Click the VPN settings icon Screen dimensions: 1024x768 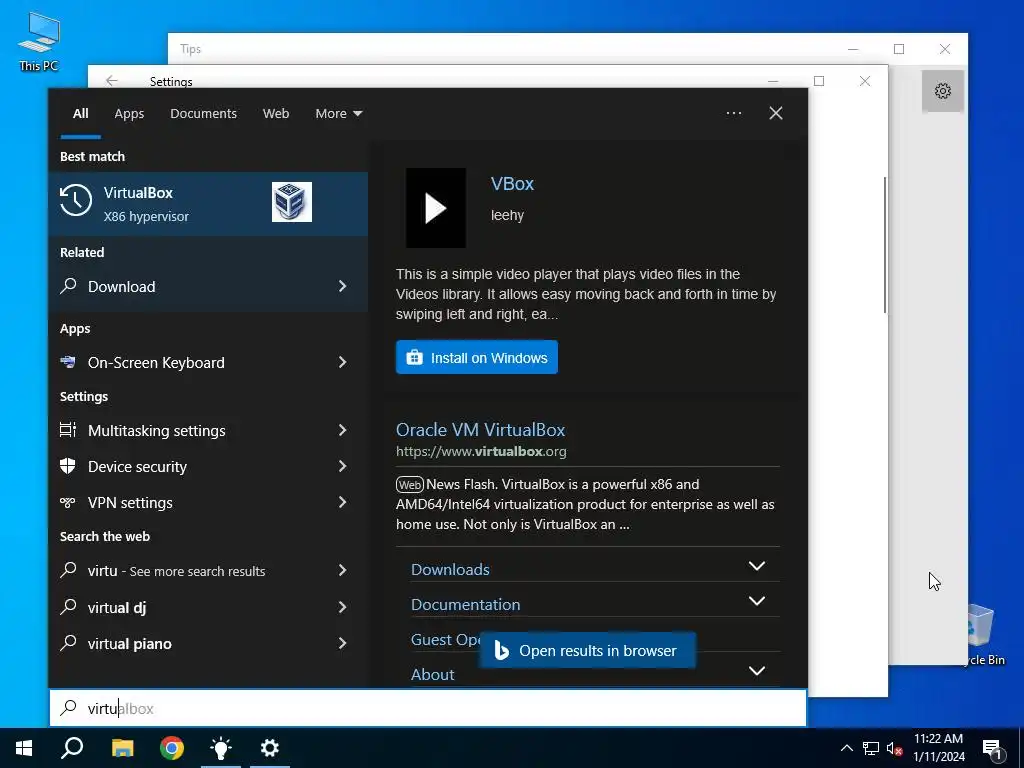[68, 502]
